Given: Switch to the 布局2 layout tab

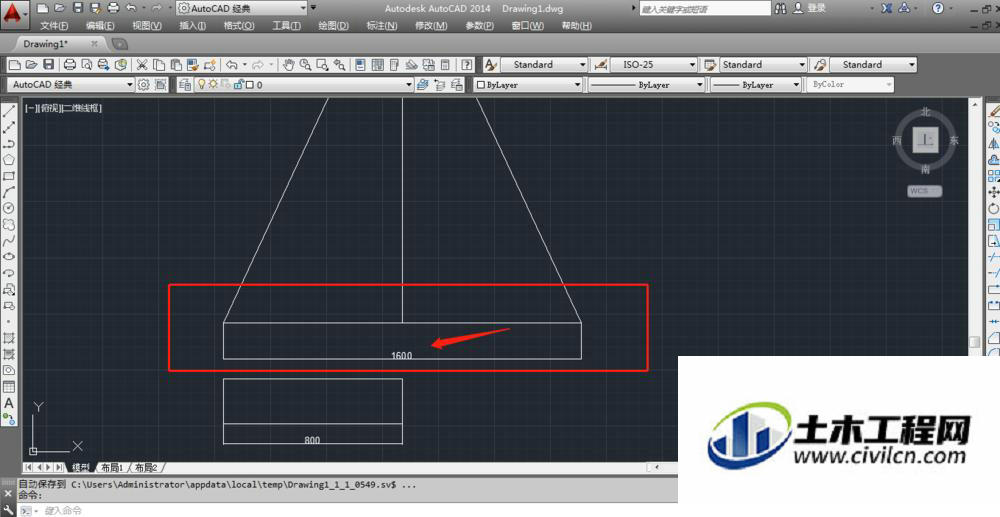Looking at the screenshot, I should (145, 467).
